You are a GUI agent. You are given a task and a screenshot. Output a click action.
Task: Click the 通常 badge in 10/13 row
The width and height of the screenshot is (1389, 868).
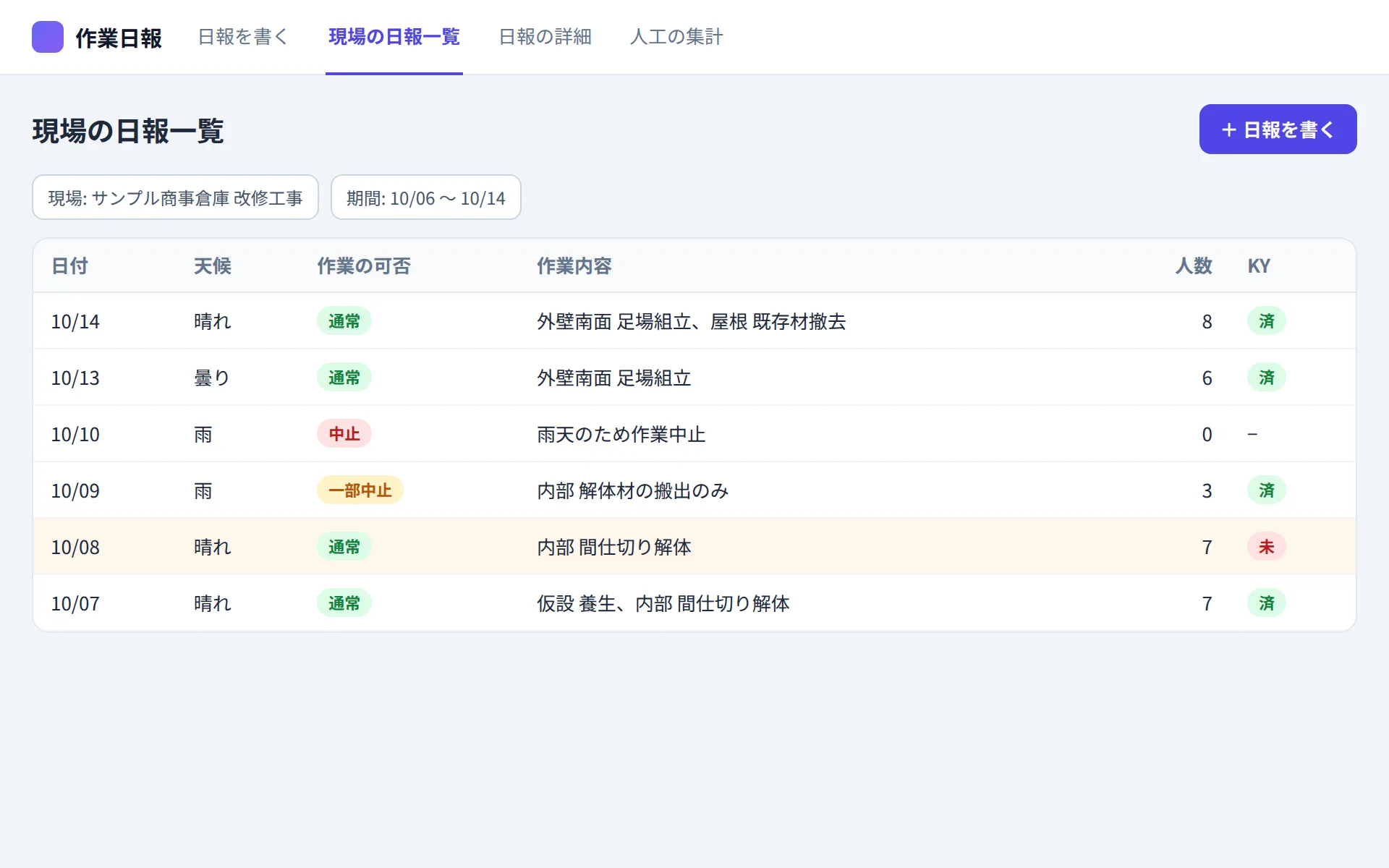coord(344,378)
